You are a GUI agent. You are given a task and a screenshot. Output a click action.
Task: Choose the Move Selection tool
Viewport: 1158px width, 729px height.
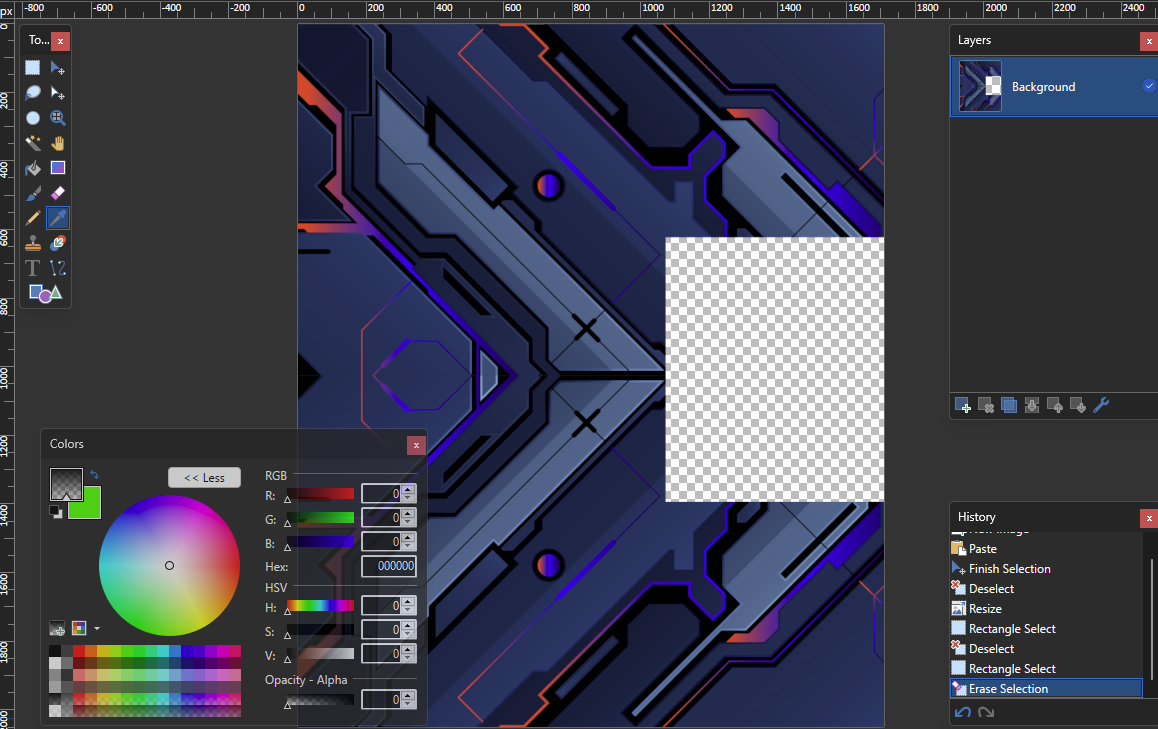58,93
